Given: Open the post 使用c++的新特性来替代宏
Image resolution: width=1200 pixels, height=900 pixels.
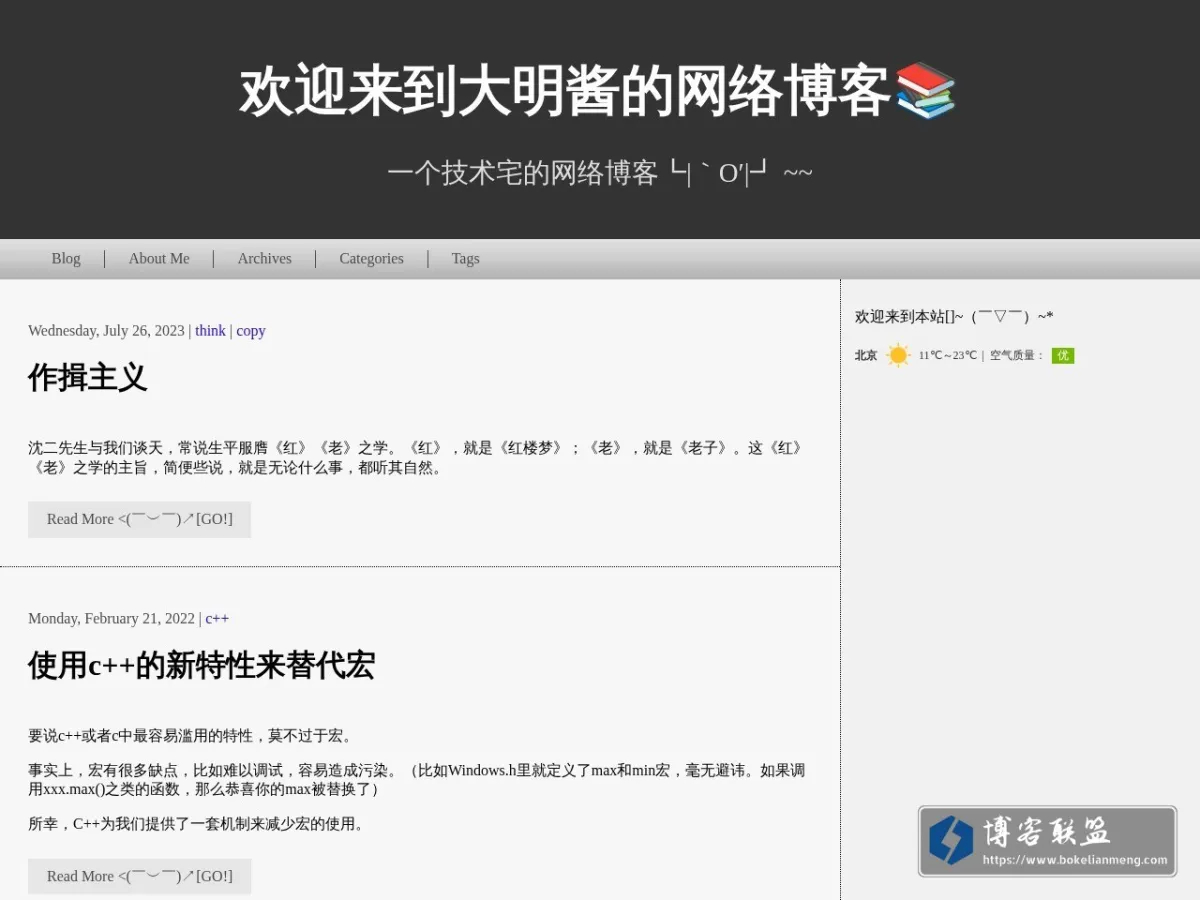Looking at the screenshot, I should click(x=202, y=666).
